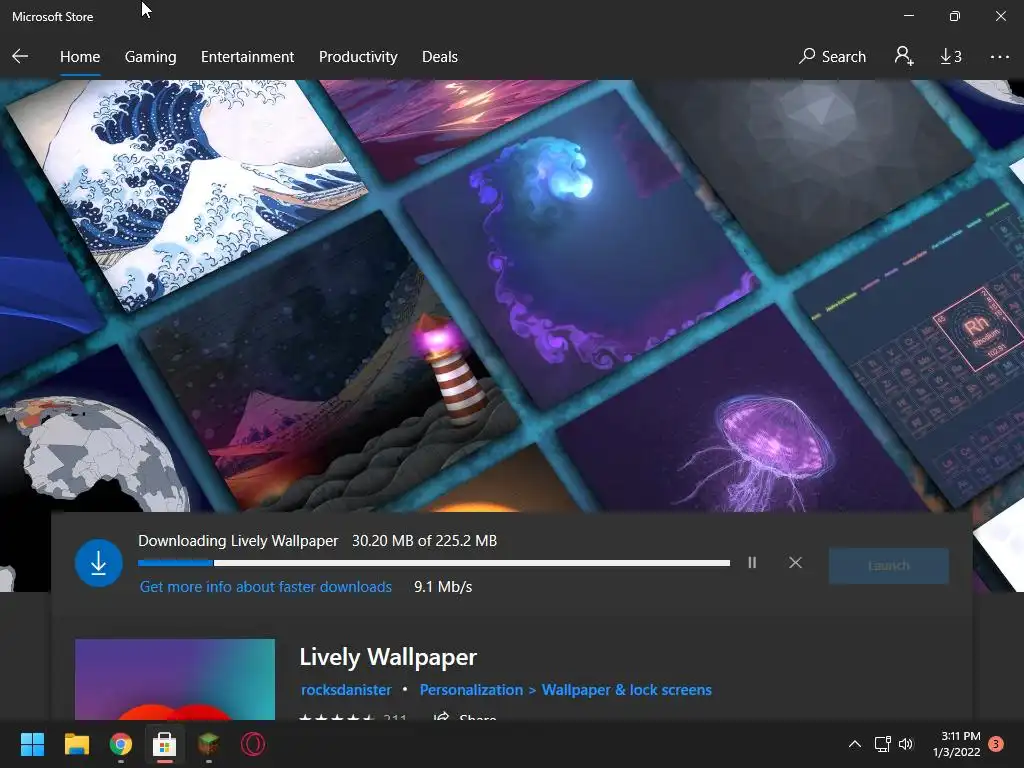Open the Entertainment tab
This screenshot has height=768, width=1024.
point(248,57)
